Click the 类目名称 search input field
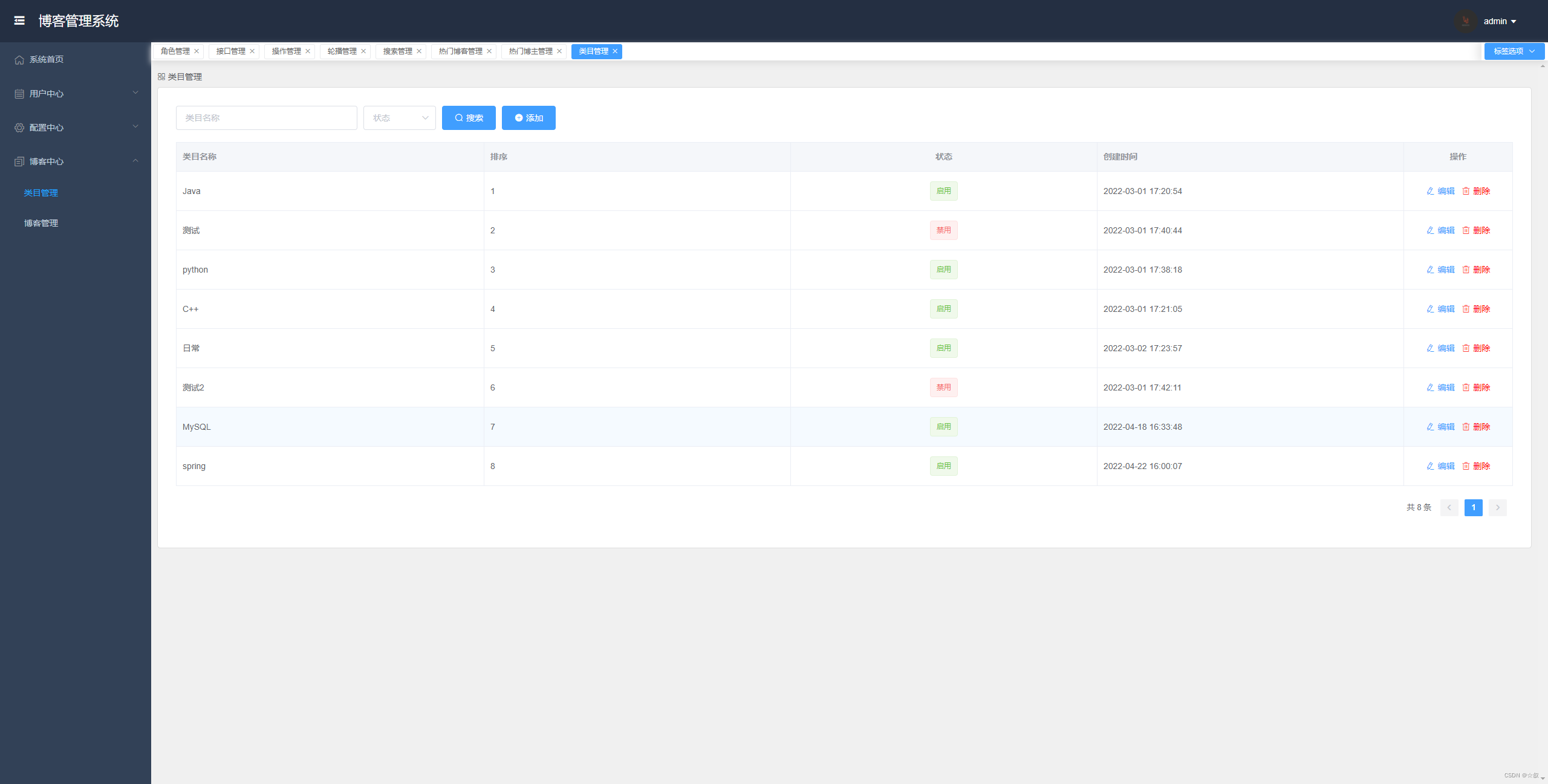1548x784 pixels. click(x=266, y=118)
